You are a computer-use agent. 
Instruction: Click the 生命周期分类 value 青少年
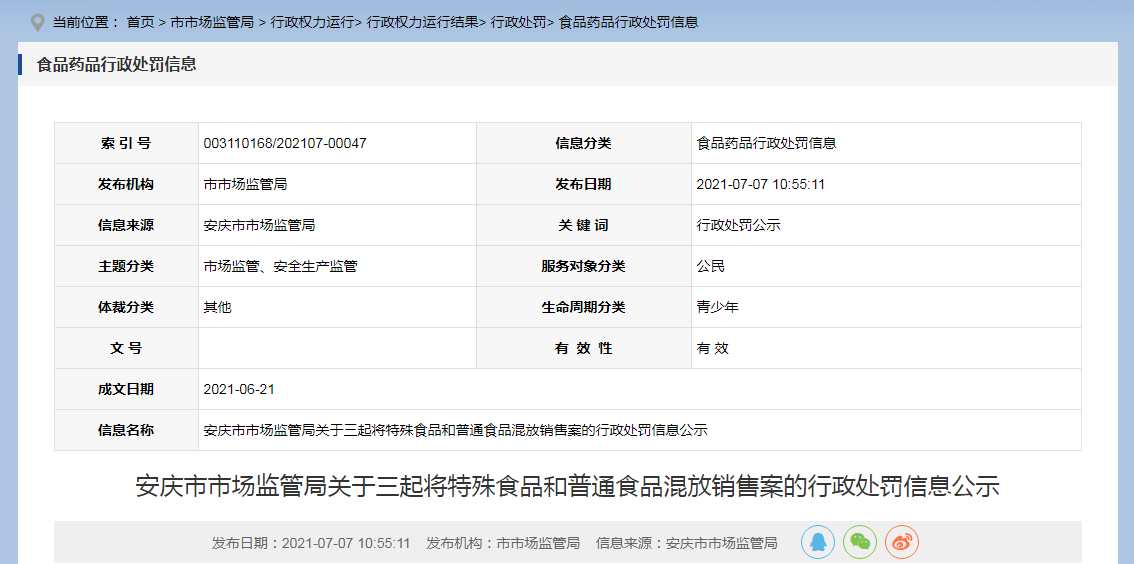point(717,307)
